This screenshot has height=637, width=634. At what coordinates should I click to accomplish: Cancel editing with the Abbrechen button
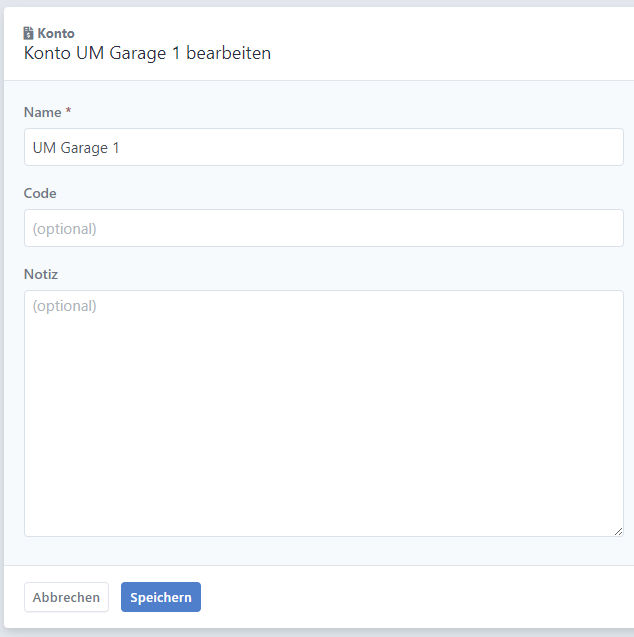[66, 597]
